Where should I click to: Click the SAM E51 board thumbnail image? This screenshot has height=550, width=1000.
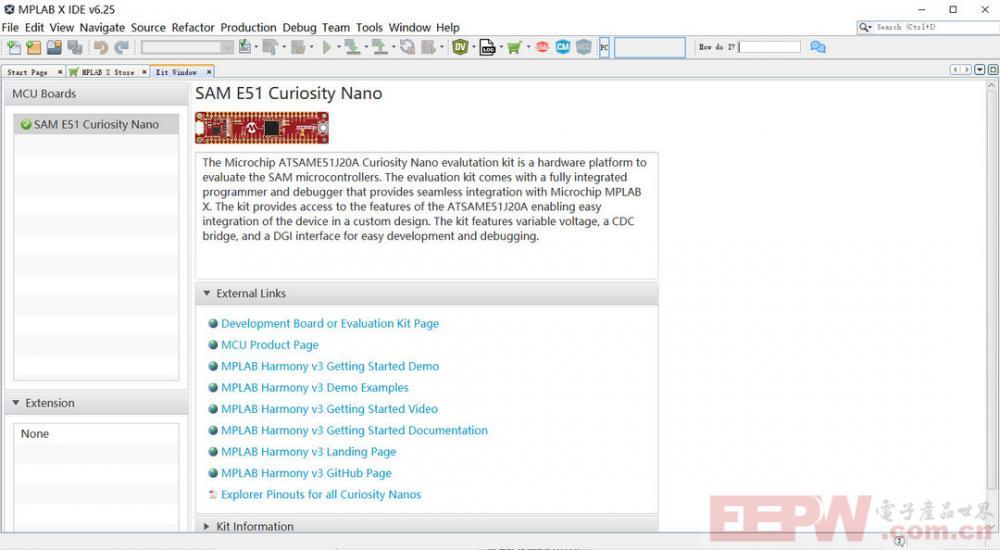(262, 128)
